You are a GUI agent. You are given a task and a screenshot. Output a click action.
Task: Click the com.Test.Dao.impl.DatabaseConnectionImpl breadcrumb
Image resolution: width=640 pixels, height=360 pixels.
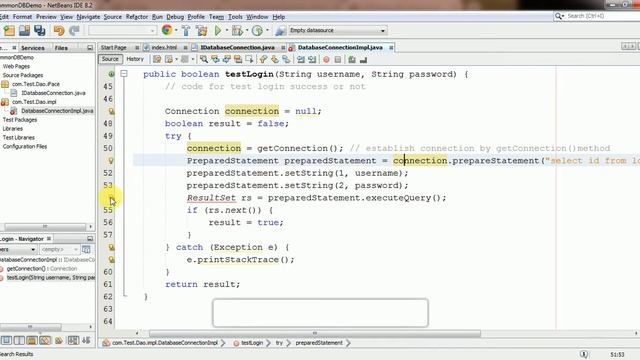165,343
